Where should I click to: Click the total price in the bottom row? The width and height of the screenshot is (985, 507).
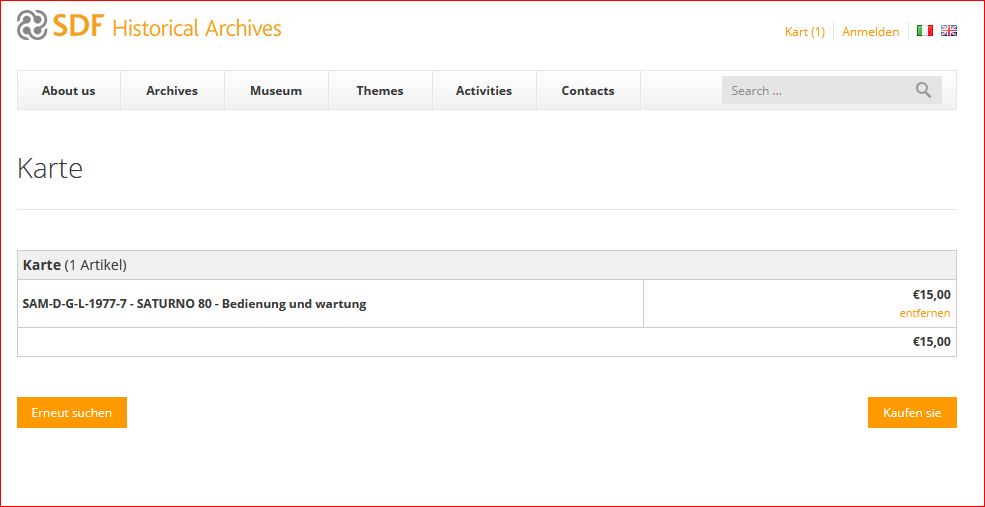pos(931,342)
